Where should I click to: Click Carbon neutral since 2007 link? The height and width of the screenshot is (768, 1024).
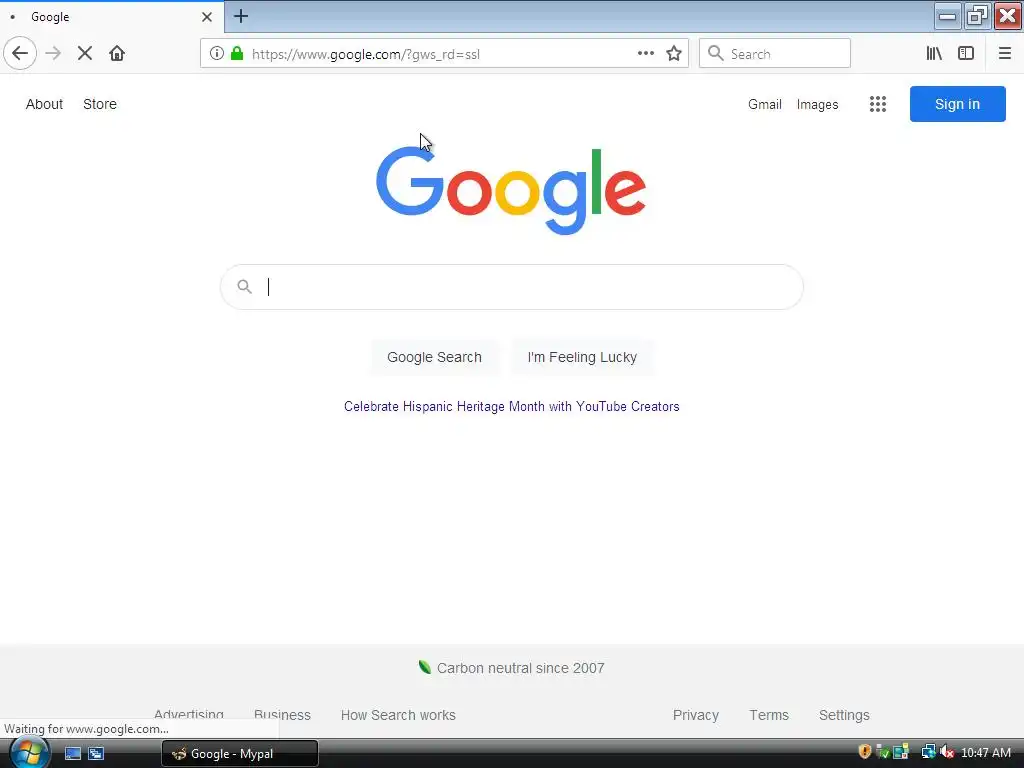520,668
